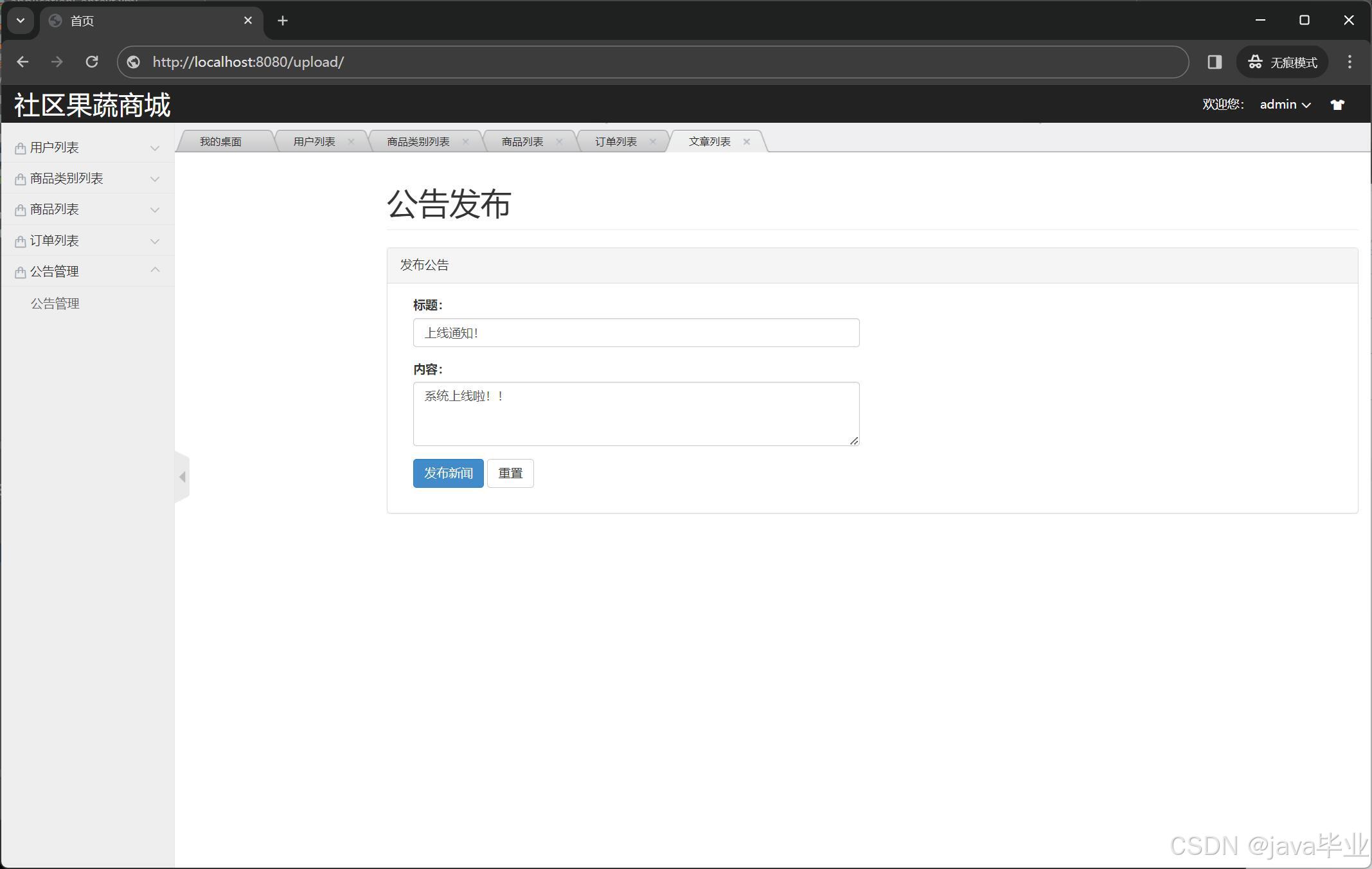Open the tab search dropdown arrow

[x=21, y=21]
